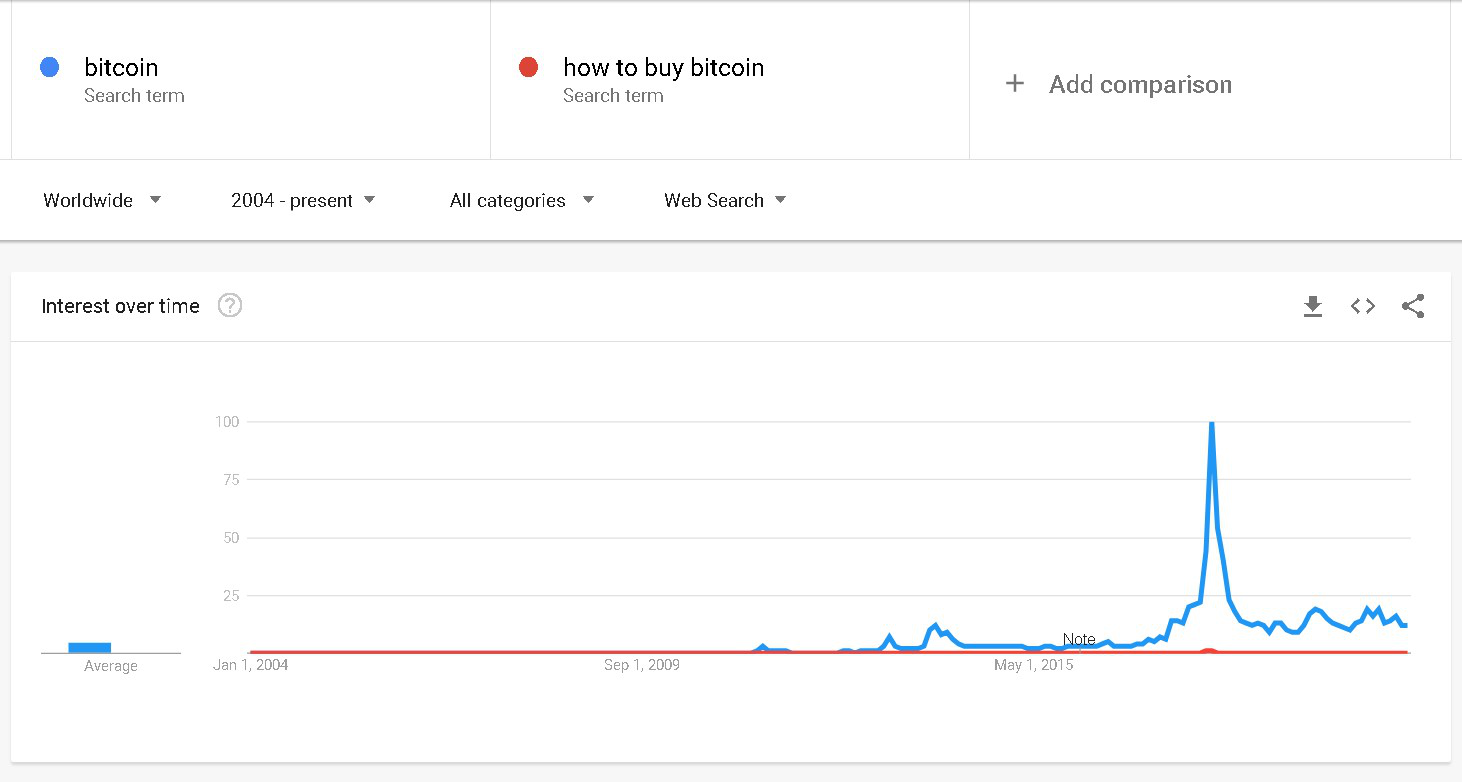Open the Web Search type dropdown

(725, 200)
